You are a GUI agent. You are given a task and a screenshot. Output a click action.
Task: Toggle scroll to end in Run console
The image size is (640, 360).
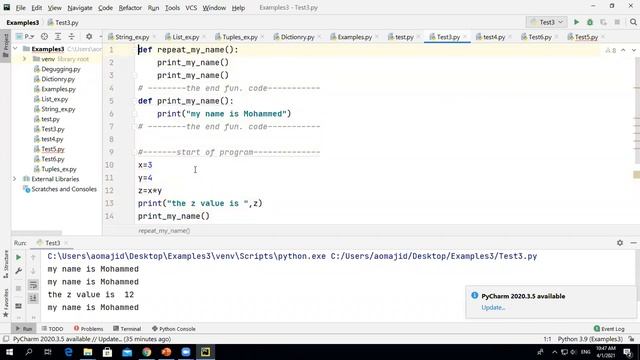(33, 298)
